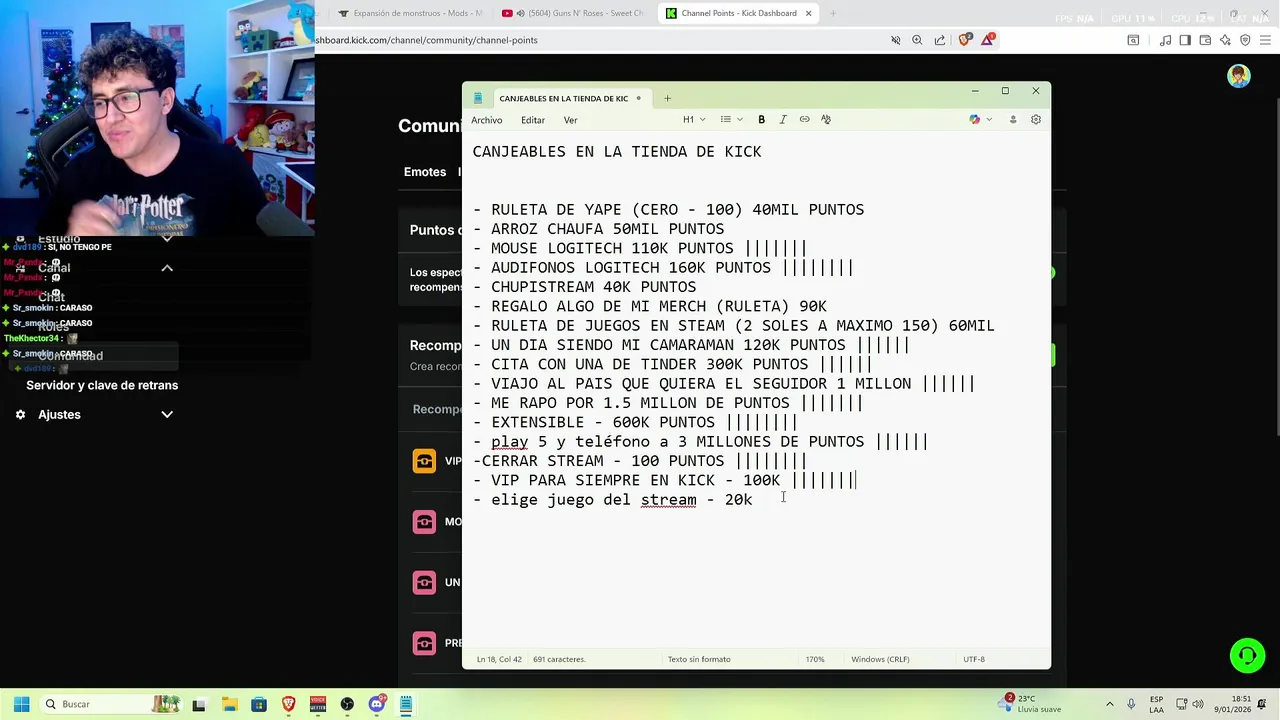
Task: Open Brave VPN shield icon
Action: [x=1245, y=40]
